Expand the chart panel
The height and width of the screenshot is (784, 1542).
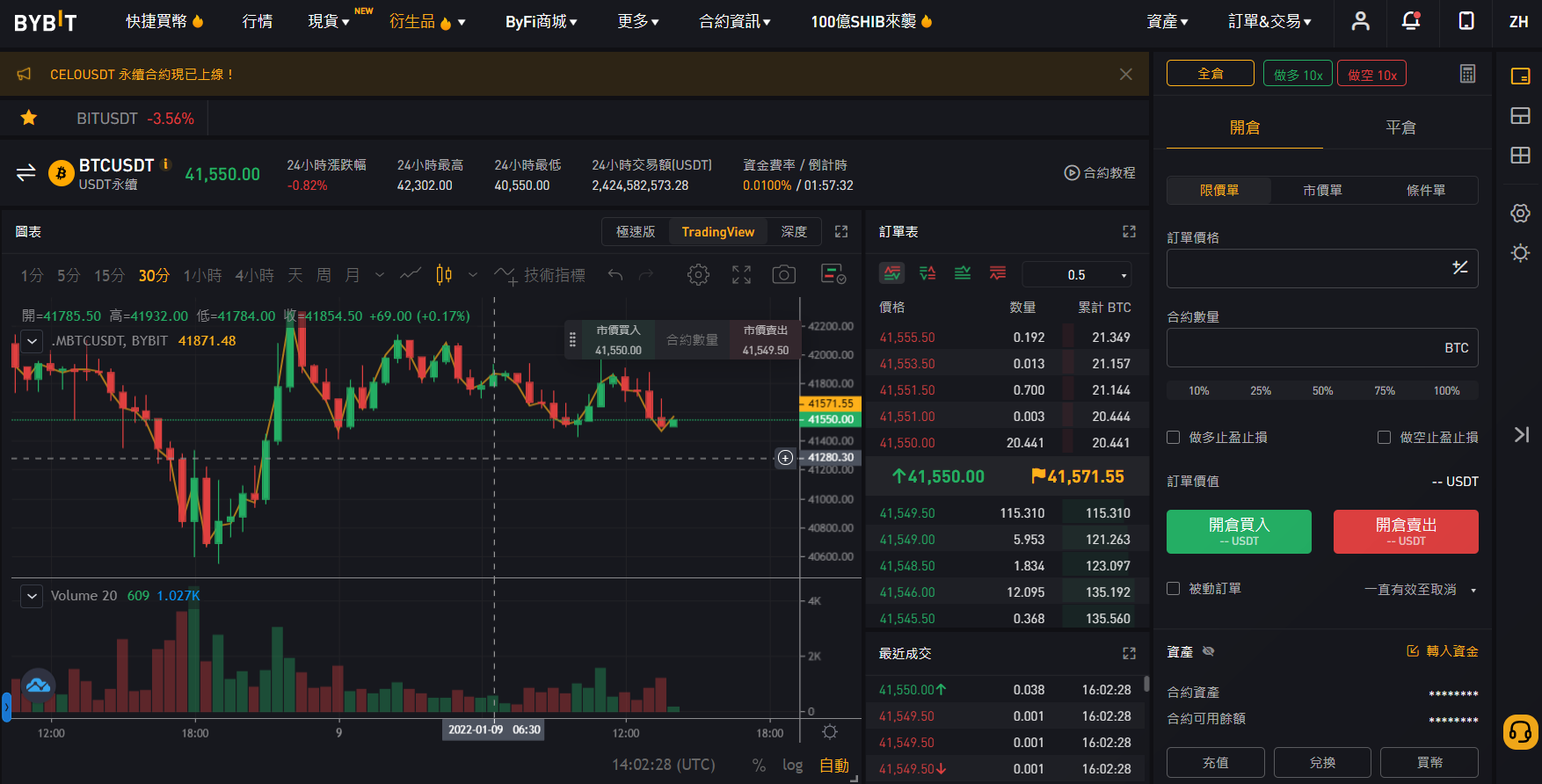[841, 231]
